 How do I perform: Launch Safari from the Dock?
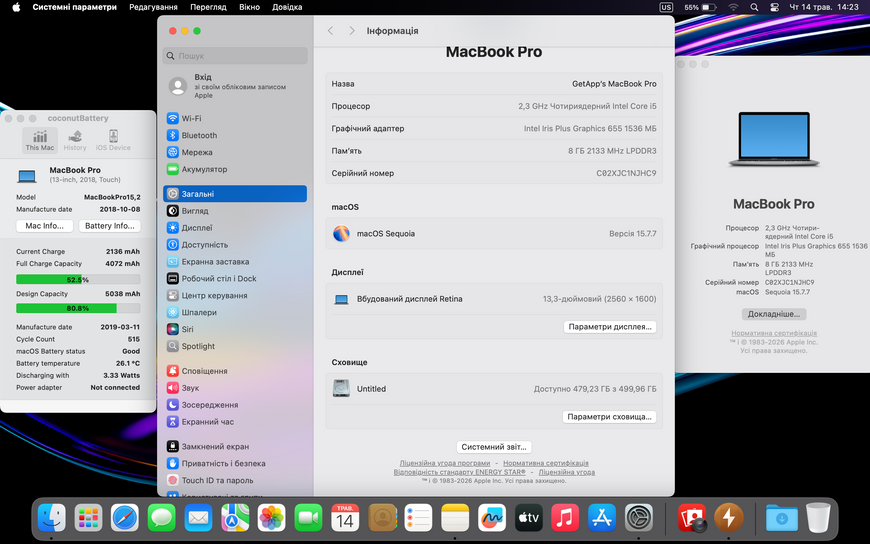pos(125,518)
